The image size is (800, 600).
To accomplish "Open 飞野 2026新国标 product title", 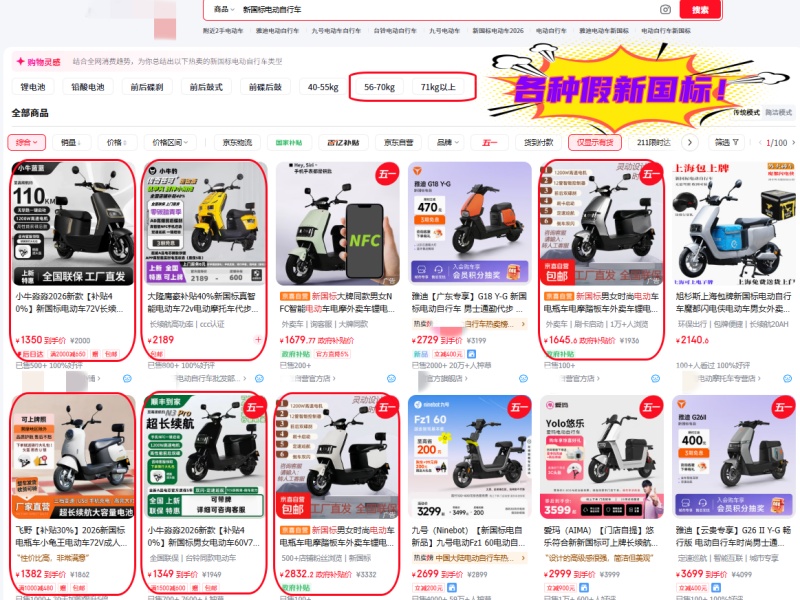I will [x=71, y=536].
